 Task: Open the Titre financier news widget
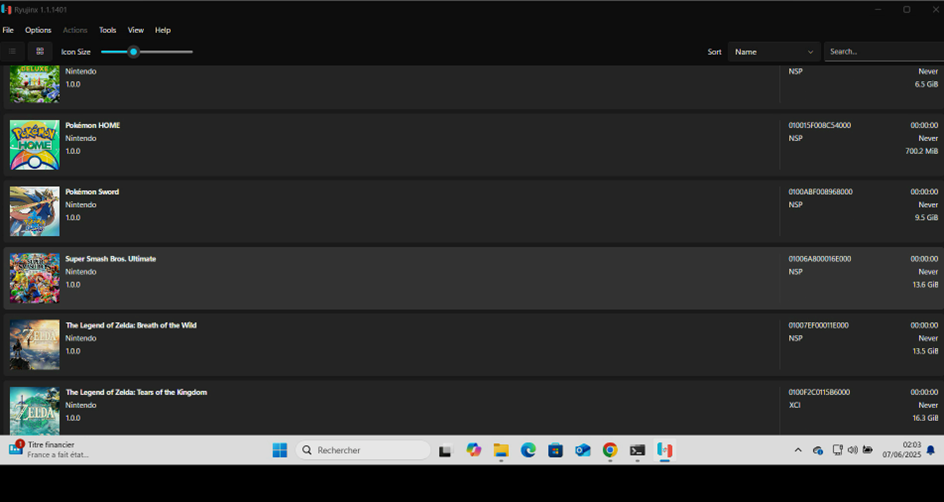point(49,450)
